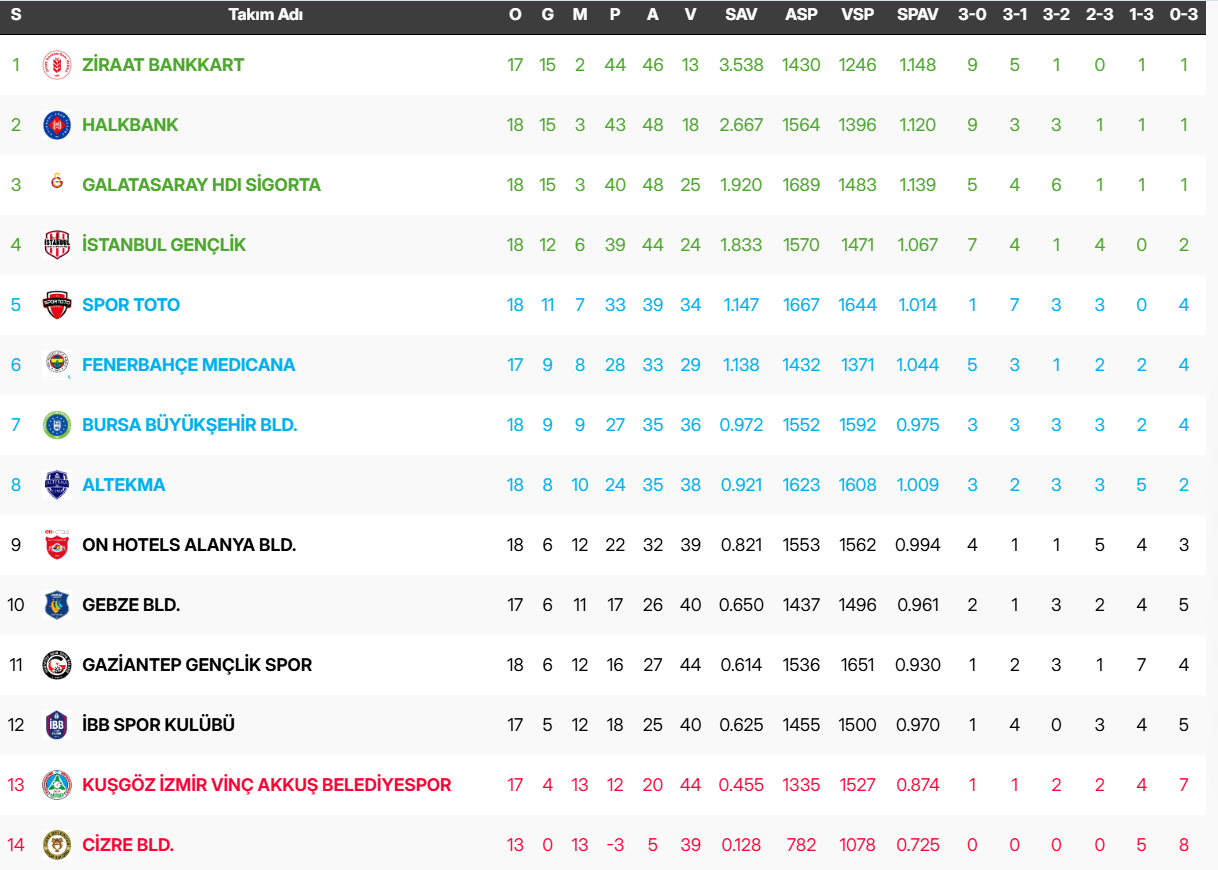Open KUŞGÖZ İZMİR VİNÇ AKKUŞ BELEDİYESPOR link
Image resolution: width=1218 pixels, height=870 pixels.
coord(266,785)
